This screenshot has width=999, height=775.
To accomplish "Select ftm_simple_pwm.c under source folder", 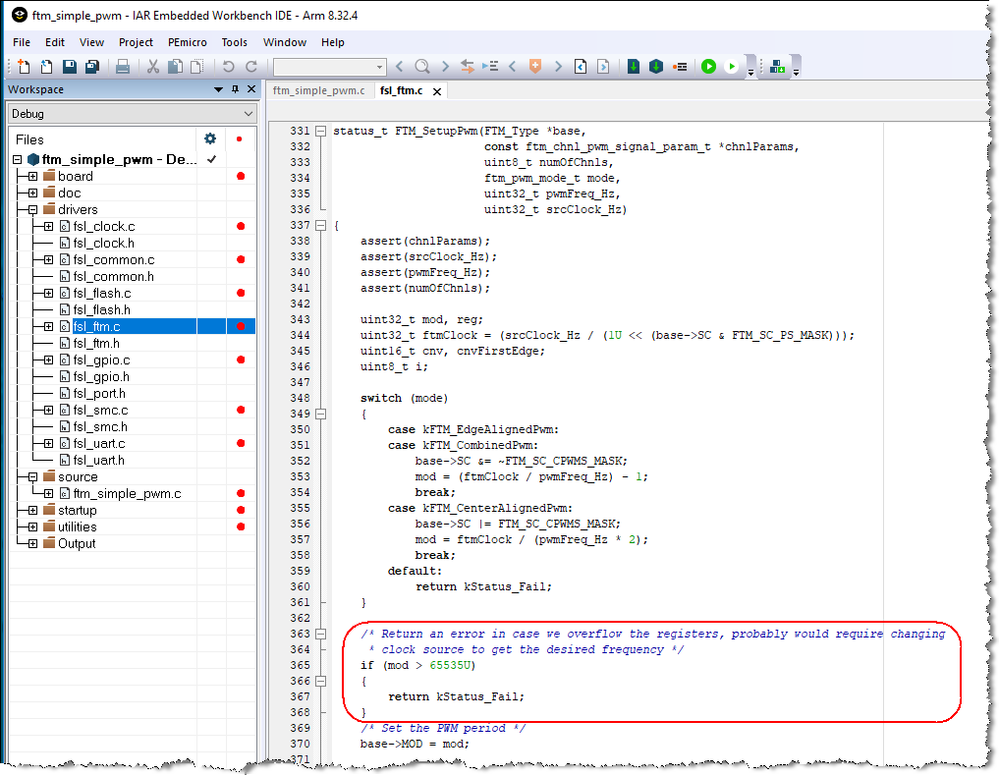I will 127,493.
